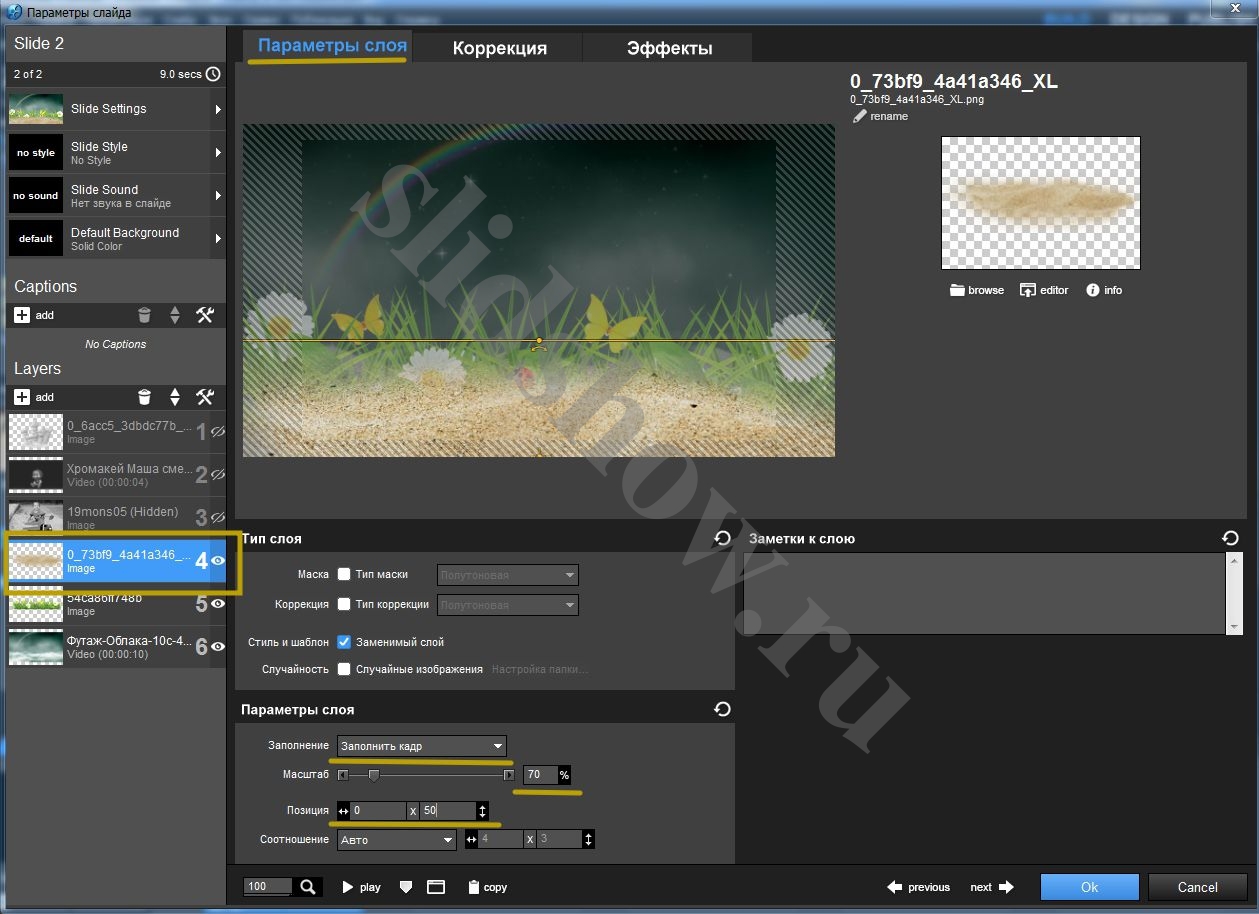Reset Параметры слоя section settings
Screen dimensions: 1259x914
point(722,709)
